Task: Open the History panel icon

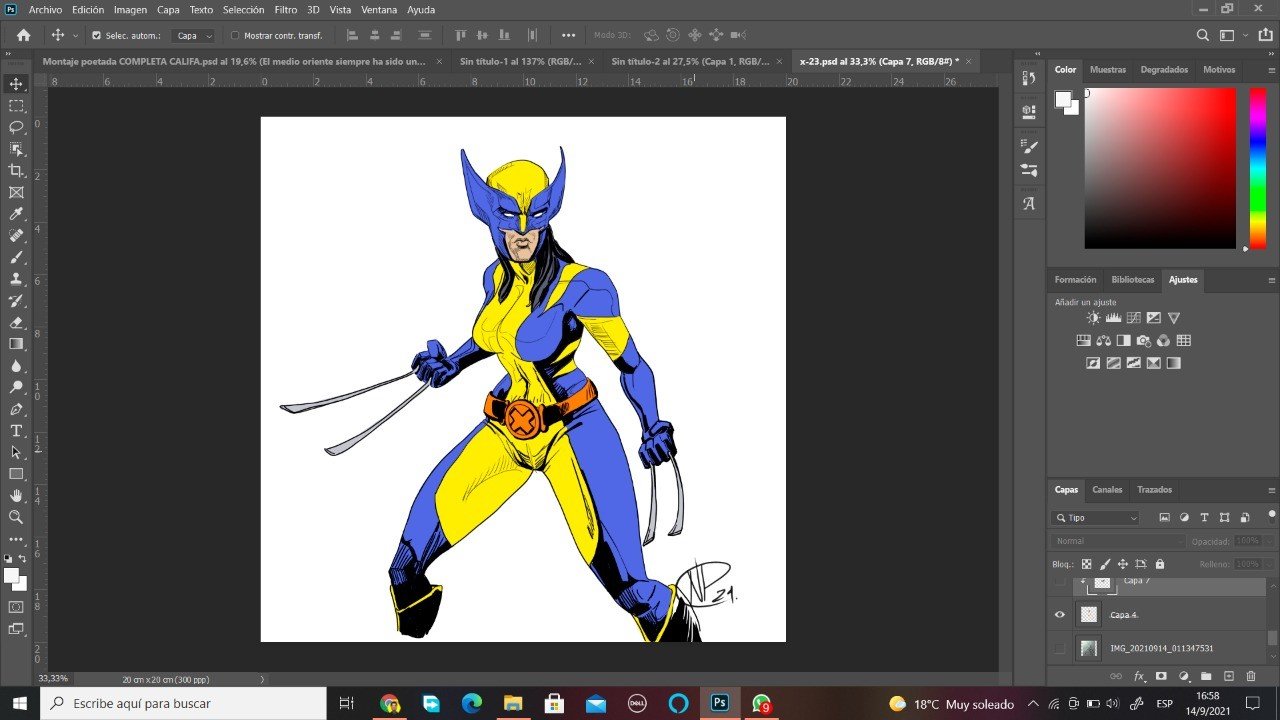Action: pyautogui.click(x=1029, y=79)
